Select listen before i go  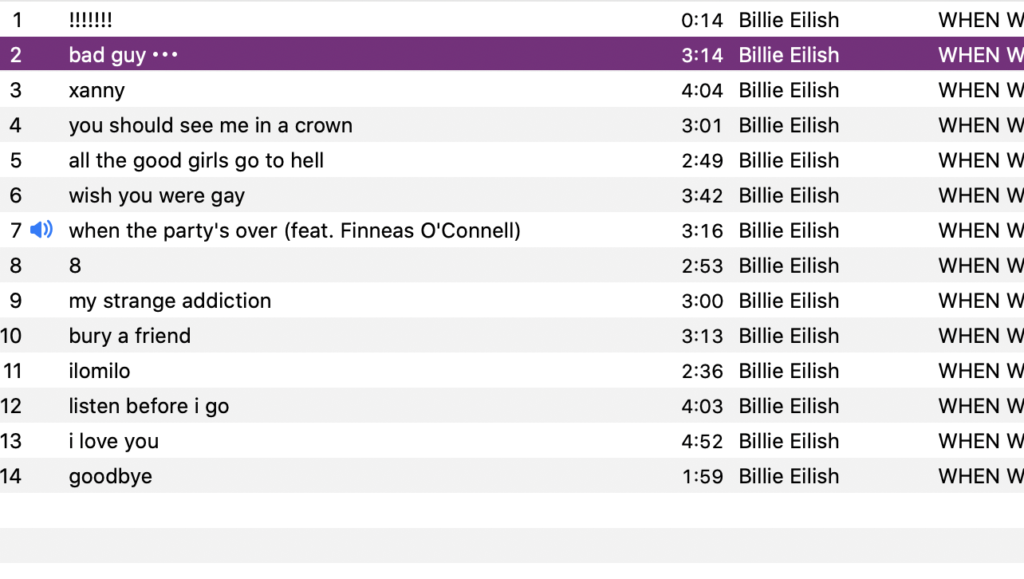pos(149,406)
